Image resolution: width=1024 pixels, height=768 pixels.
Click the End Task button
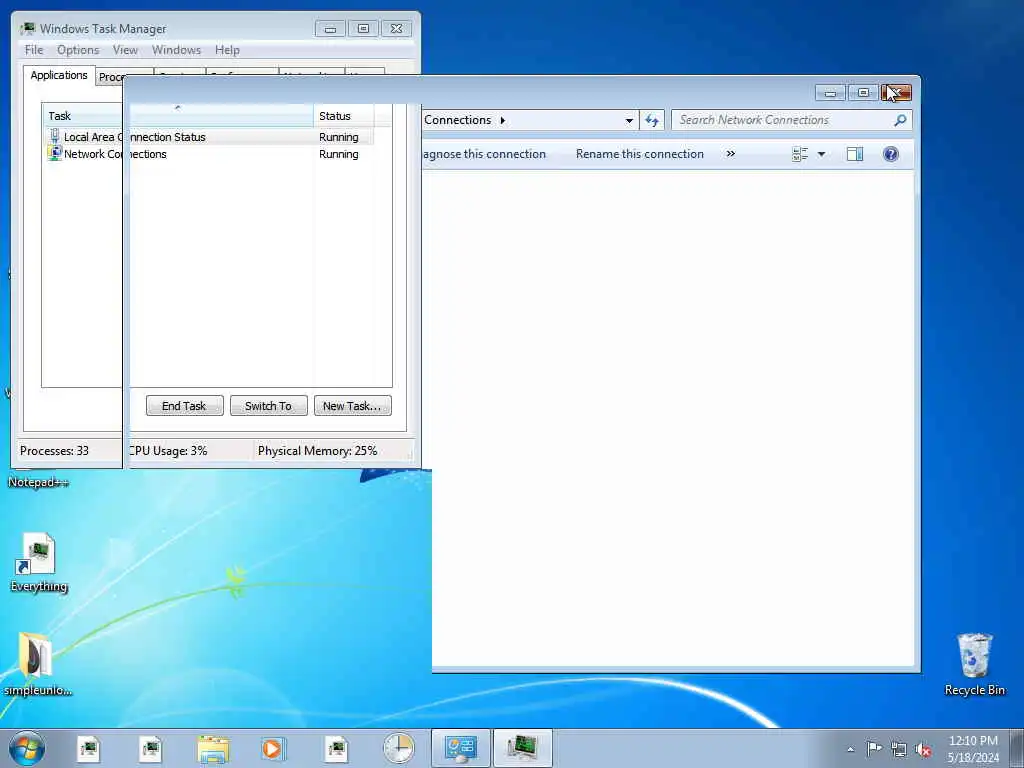pyautogui.click(x=184, y=406)
